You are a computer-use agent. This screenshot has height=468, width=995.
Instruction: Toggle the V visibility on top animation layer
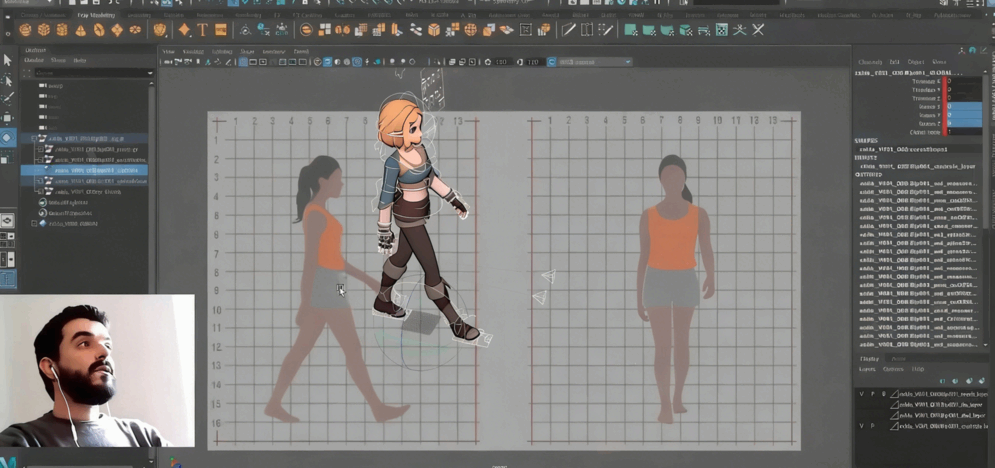coord(861,394)
